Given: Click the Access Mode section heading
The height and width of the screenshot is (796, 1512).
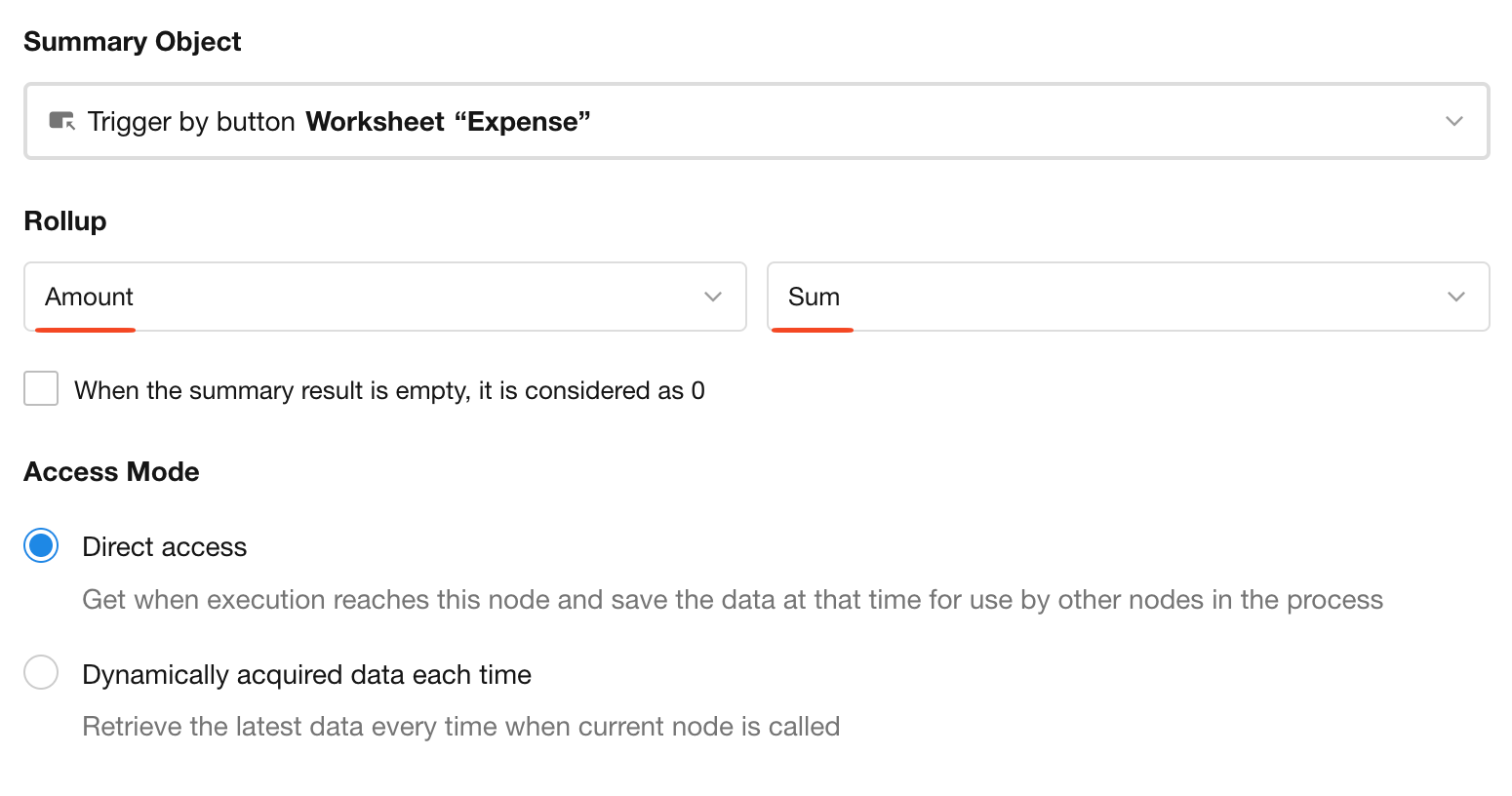Looking at the screenshot, I should [111, 472].
